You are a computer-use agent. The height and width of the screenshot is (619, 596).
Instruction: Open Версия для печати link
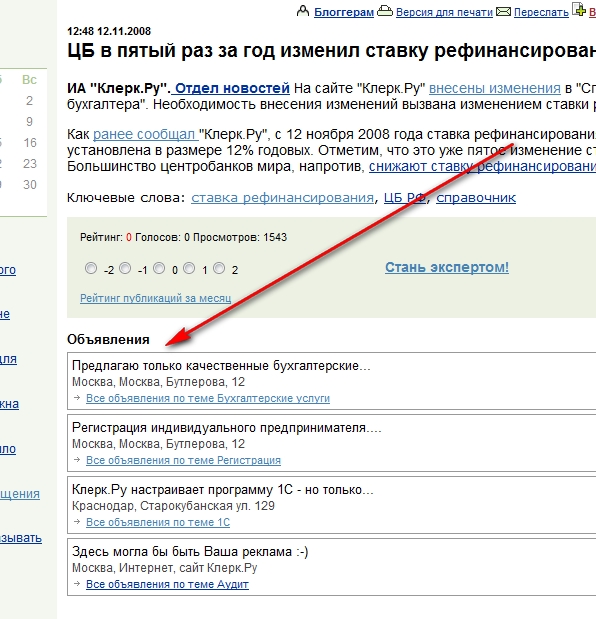click(x=444, y=12)
